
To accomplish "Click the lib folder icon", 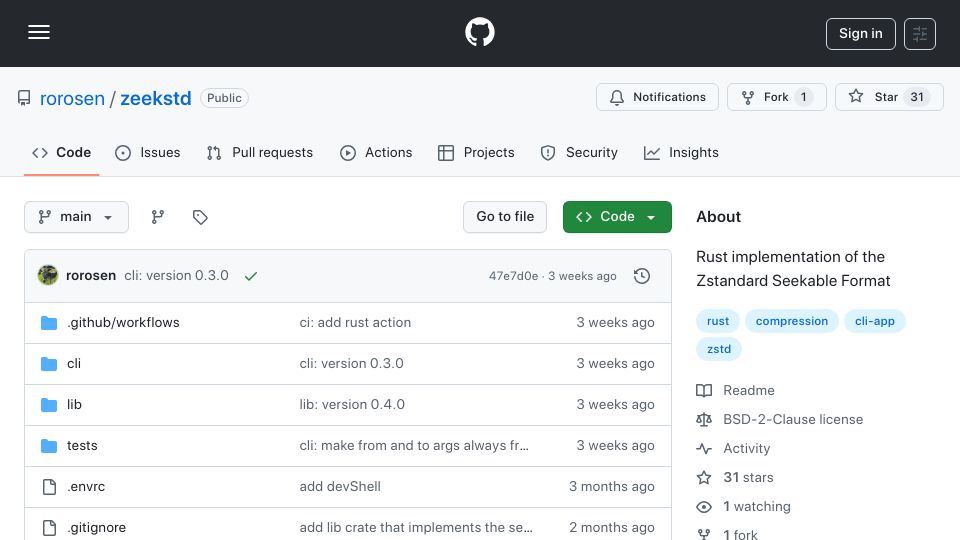I will tap(49, 405).
